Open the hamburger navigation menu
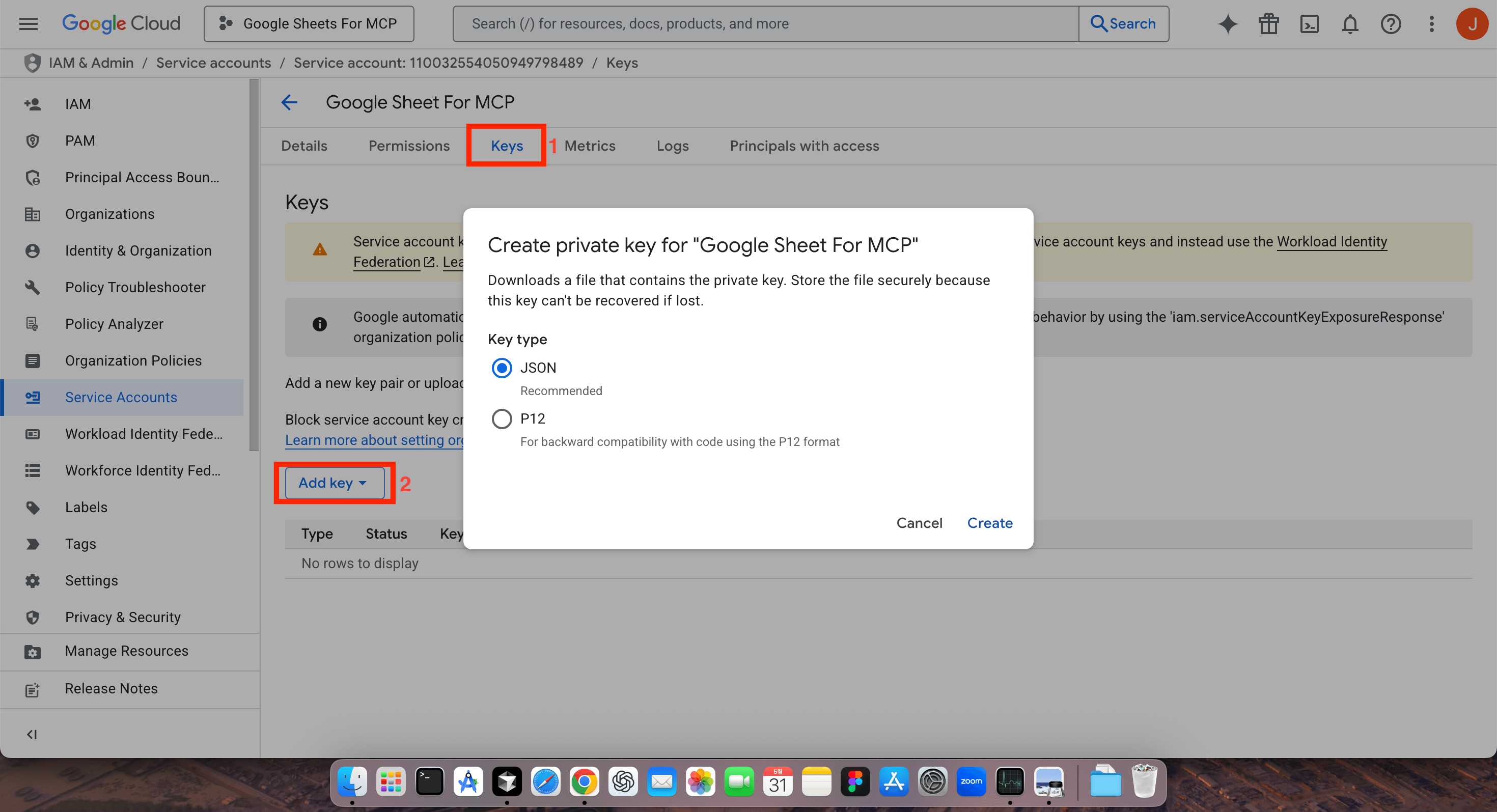Image resolution: width=1497 pixels, height=812 pixels. coord(28,24)
